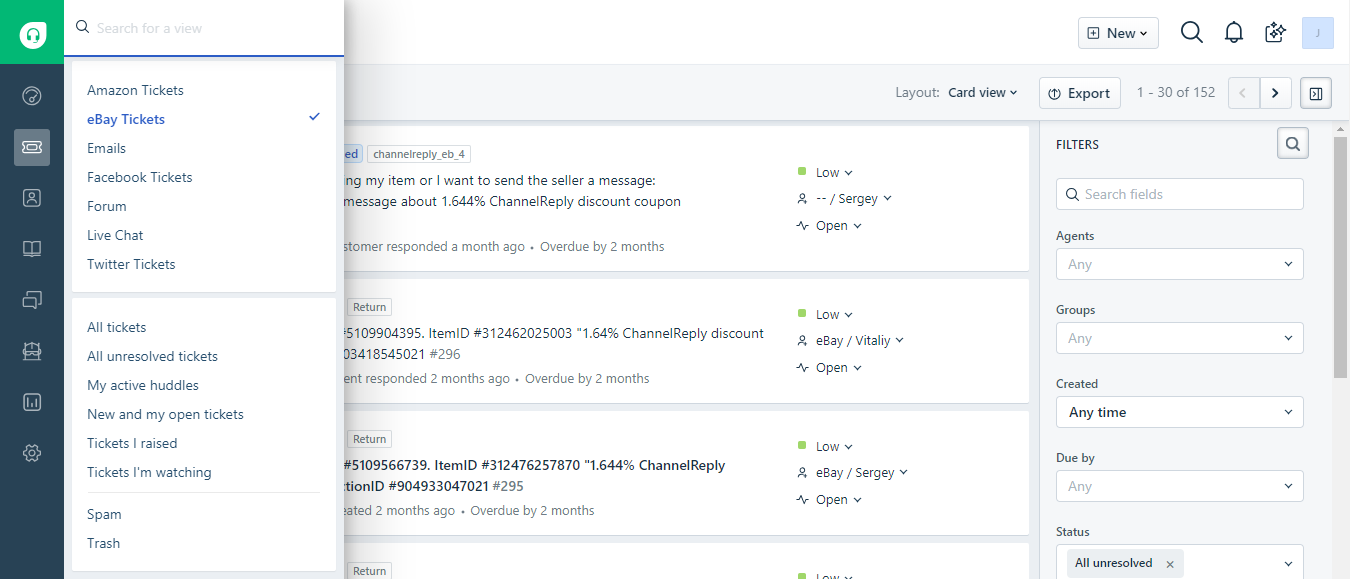Viewport: 1350px width, 579px height.
Task: Click the Return tag on ticket #295
Action: tap(369, 439)
